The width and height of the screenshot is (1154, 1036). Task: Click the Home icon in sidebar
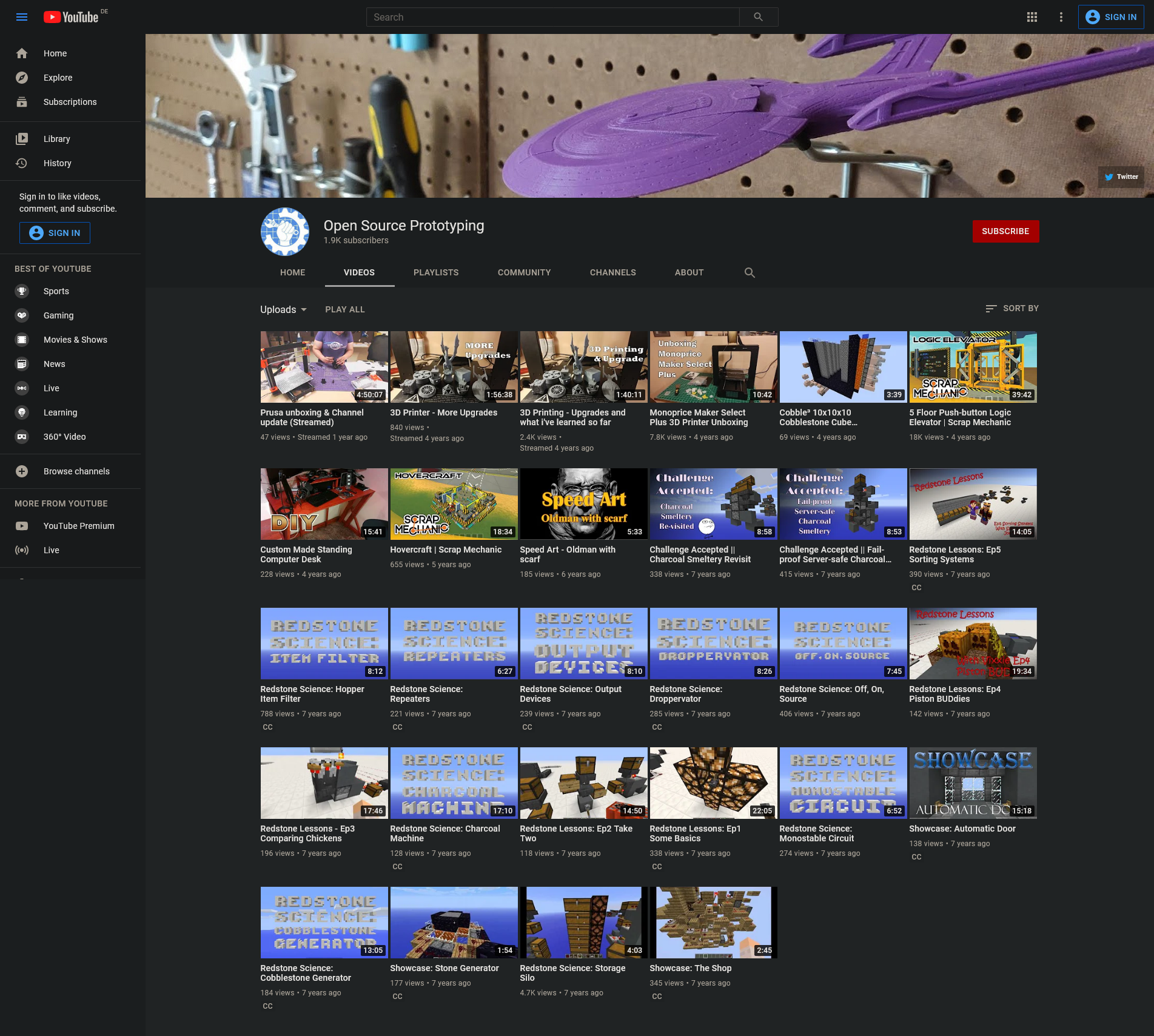22,53
